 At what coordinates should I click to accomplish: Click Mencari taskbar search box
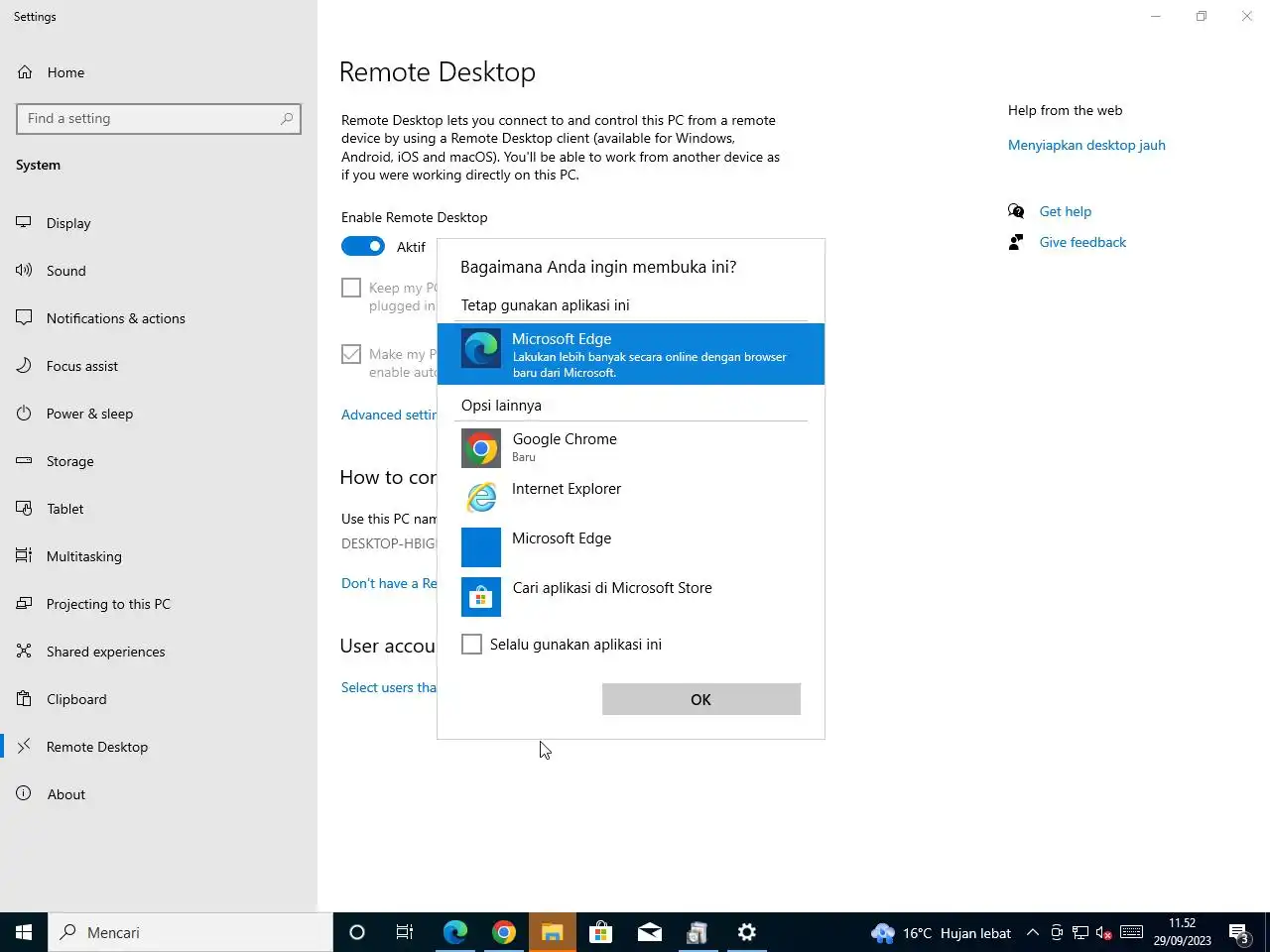tap(190, 932)
